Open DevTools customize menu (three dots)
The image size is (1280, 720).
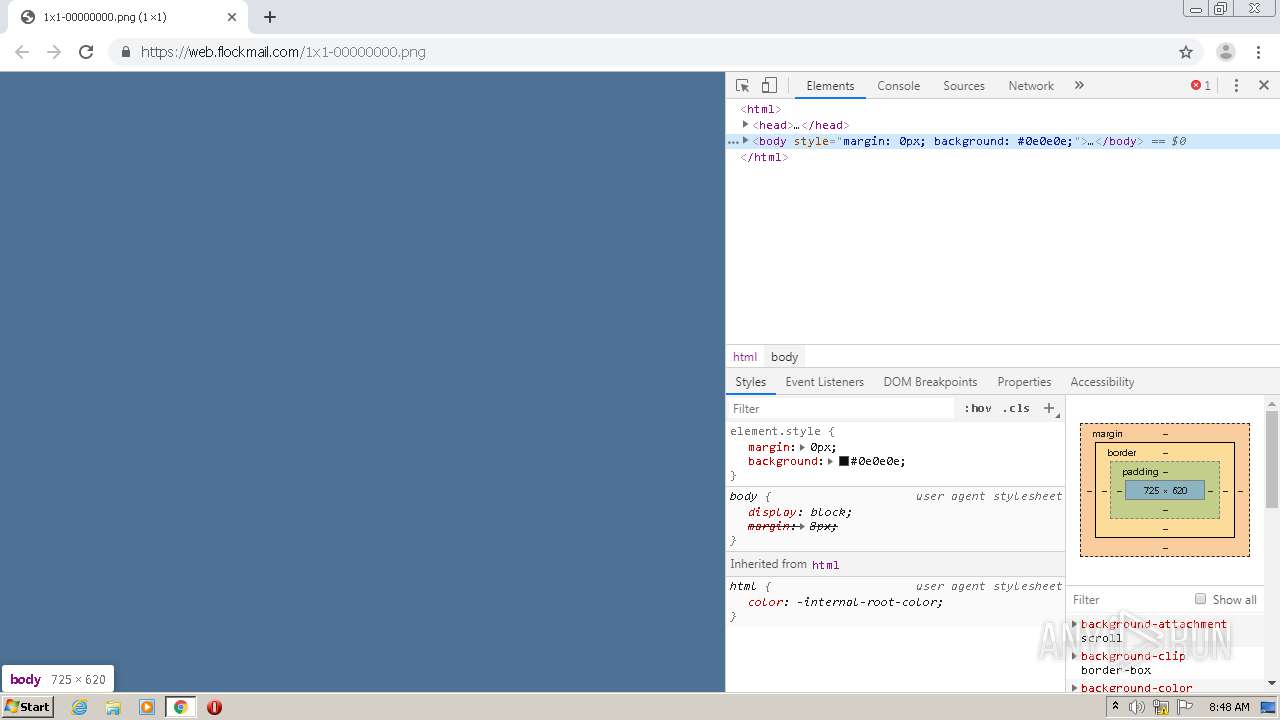coord(1236,86)
